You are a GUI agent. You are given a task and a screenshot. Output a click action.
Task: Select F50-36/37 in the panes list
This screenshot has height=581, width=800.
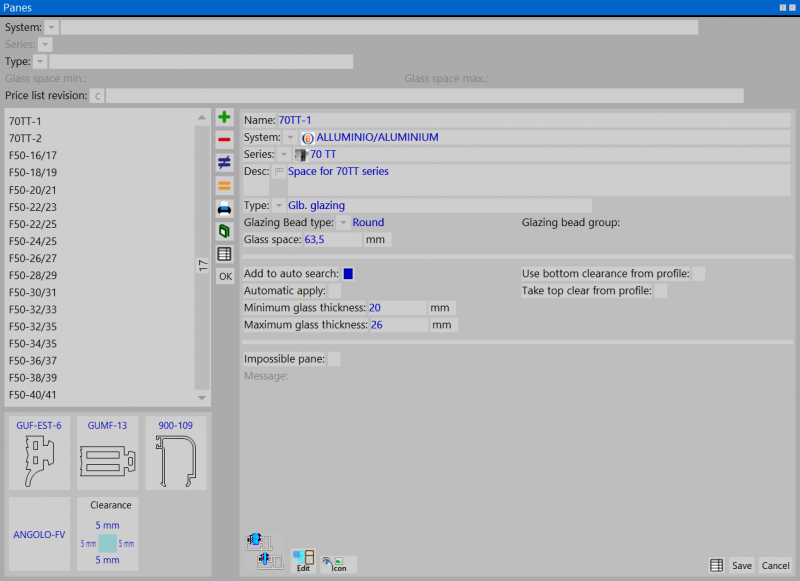(x=100, y=361)
